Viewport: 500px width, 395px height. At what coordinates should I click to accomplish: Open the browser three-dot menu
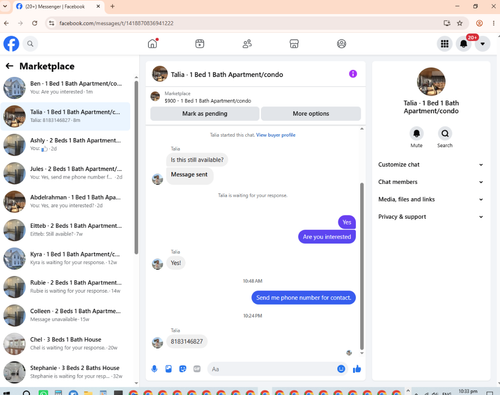pos(493,23)
